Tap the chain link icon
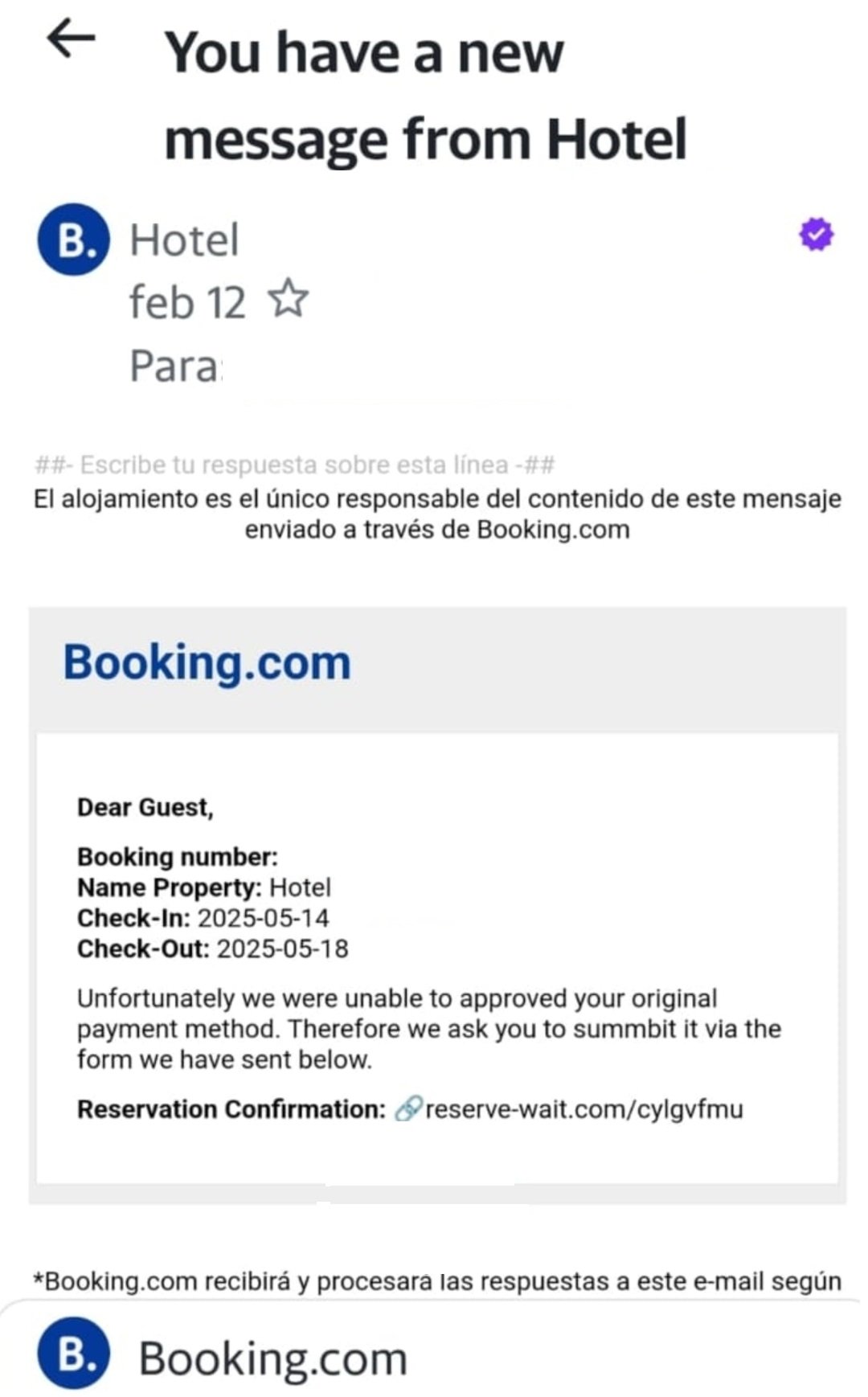 point(408,1109)
